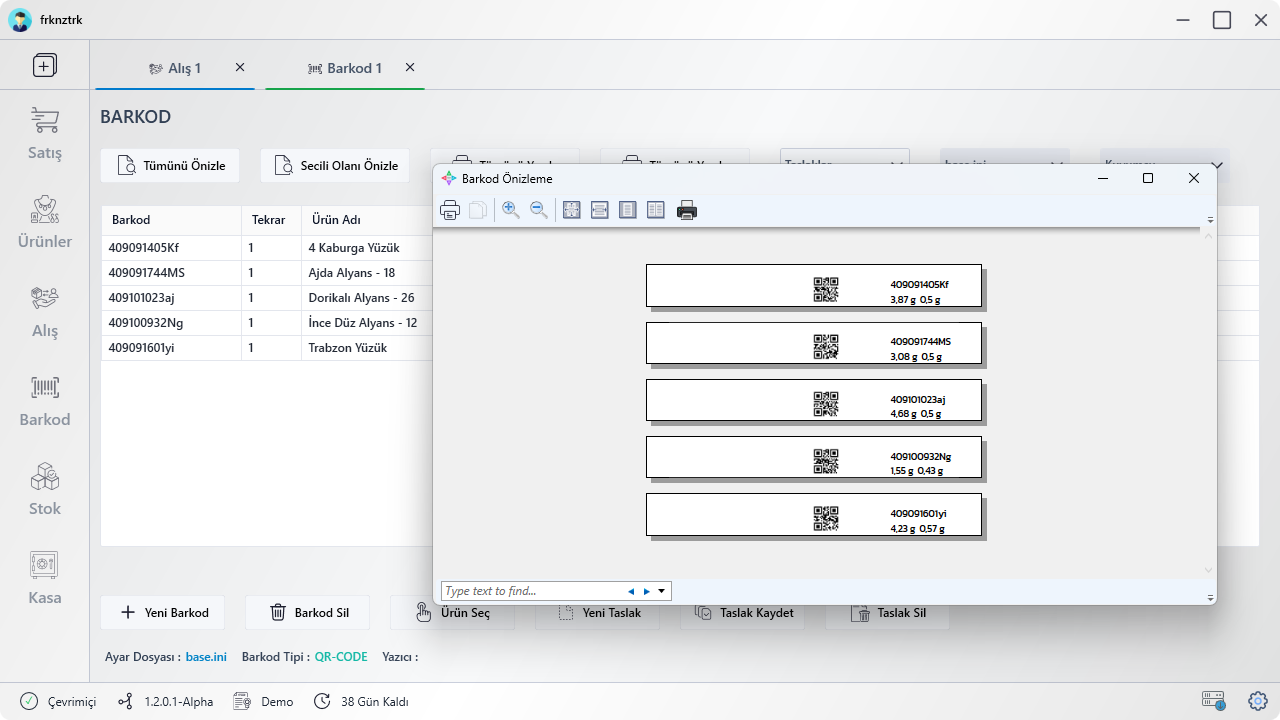Screen dimensions: 1280x720
Task: Select row 409091744MS in barcode table
Action: (267, 273)
